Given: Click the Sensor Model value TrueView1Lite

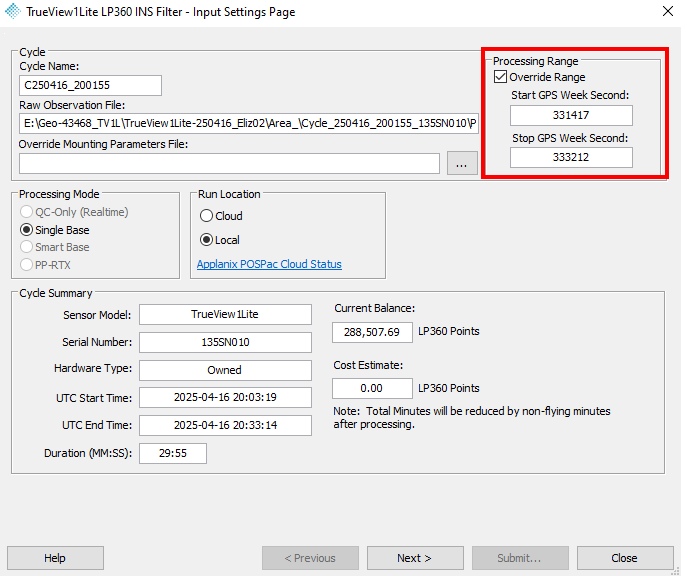Looking at the screenshot, I should coord(225,314).
